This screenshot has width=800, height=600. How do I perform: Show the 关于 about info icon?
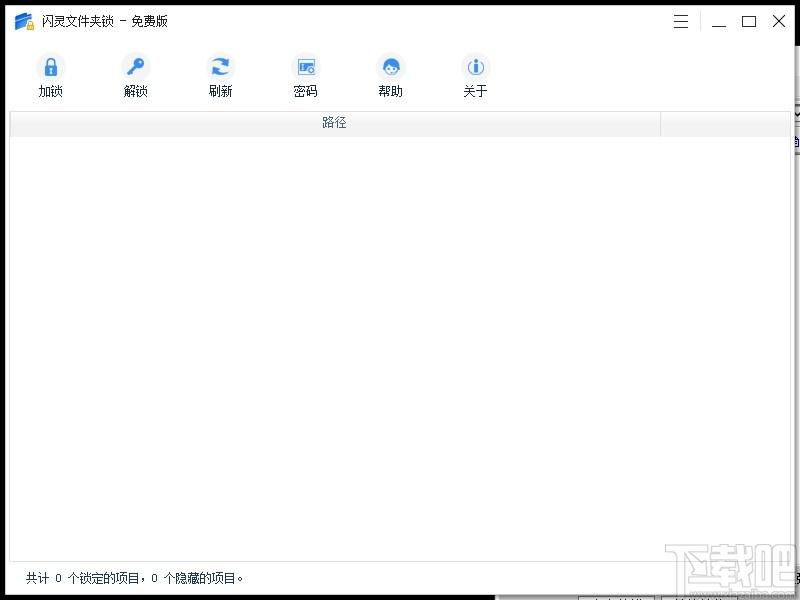pos(476,67)
